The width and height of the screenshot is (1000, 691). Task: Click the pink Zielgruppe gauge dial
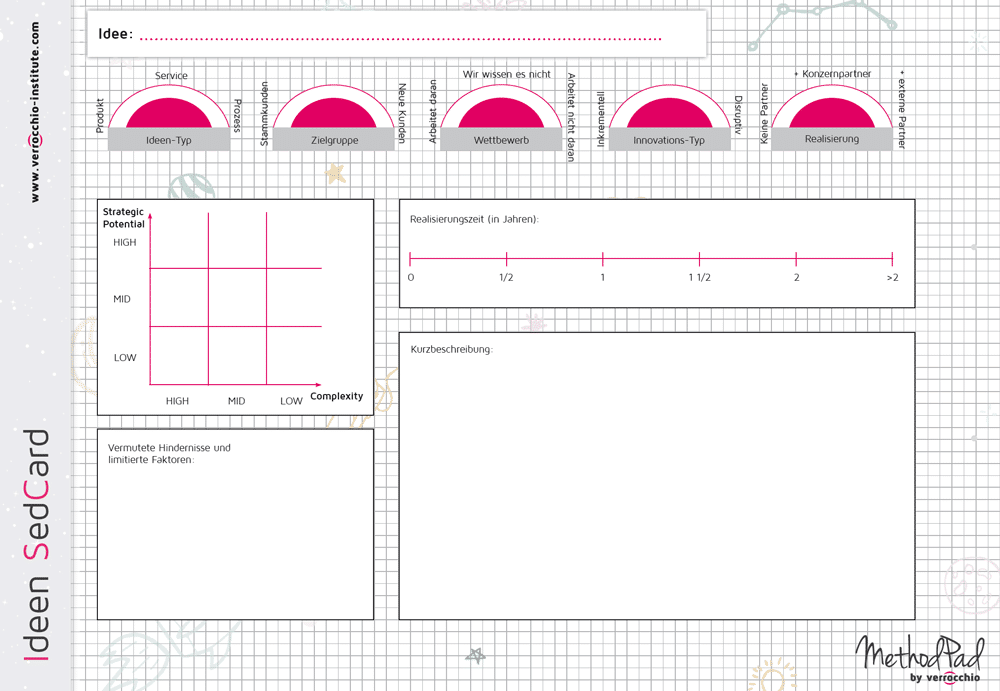(334, 113)
